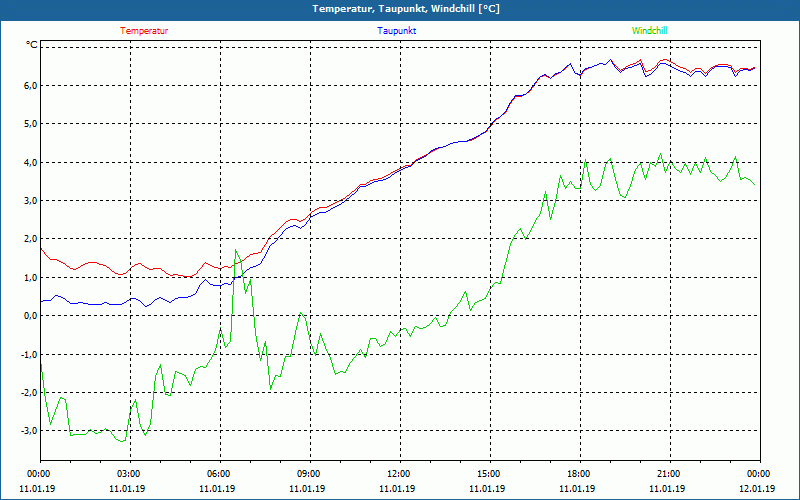Select the green 'Windchill' legend label
Image resolution: width=800 pixels, height=500 pixels.
pyautogui.click(x=649, y=31)
